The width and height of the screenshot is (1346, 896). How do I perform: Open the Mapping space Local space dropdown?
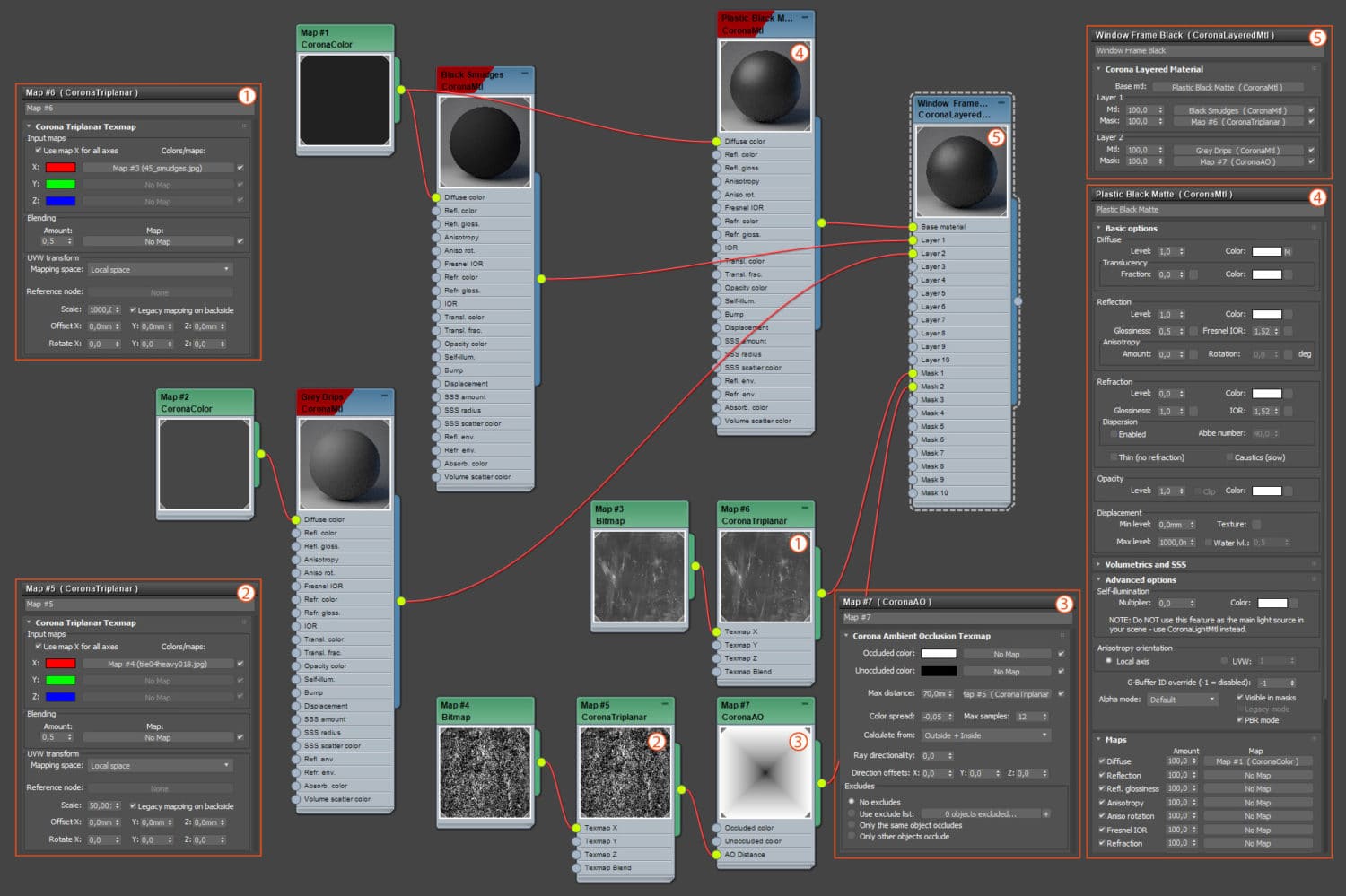coord(160,268)
